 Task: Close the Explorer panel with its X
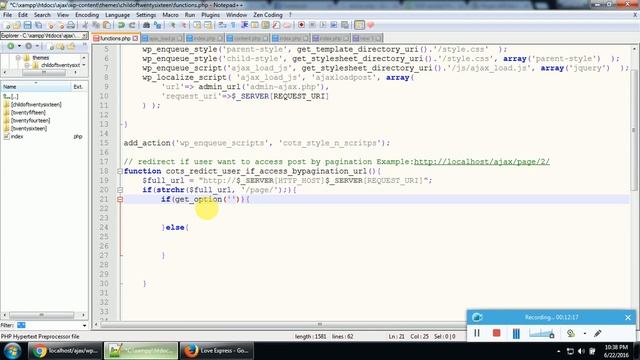[84, 36]
